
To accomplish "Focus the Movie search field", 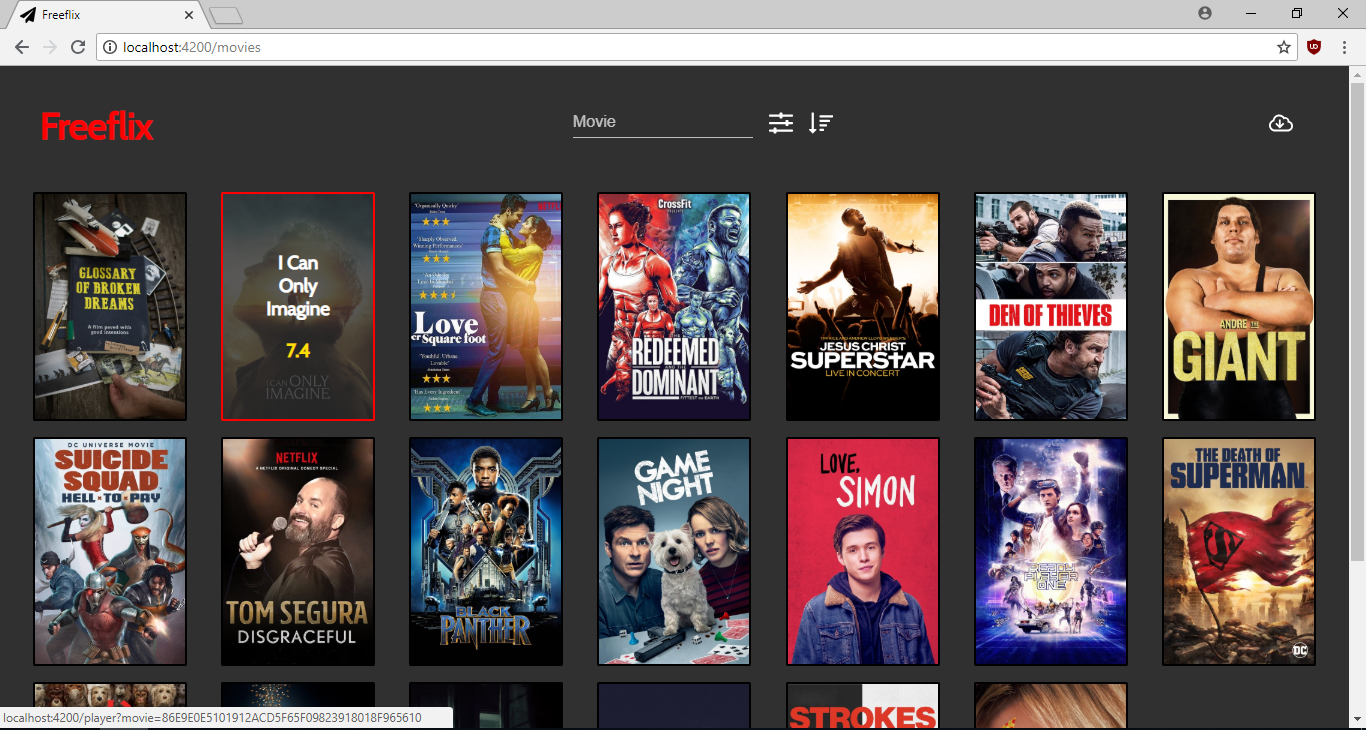I will click(x=662, y=122).
